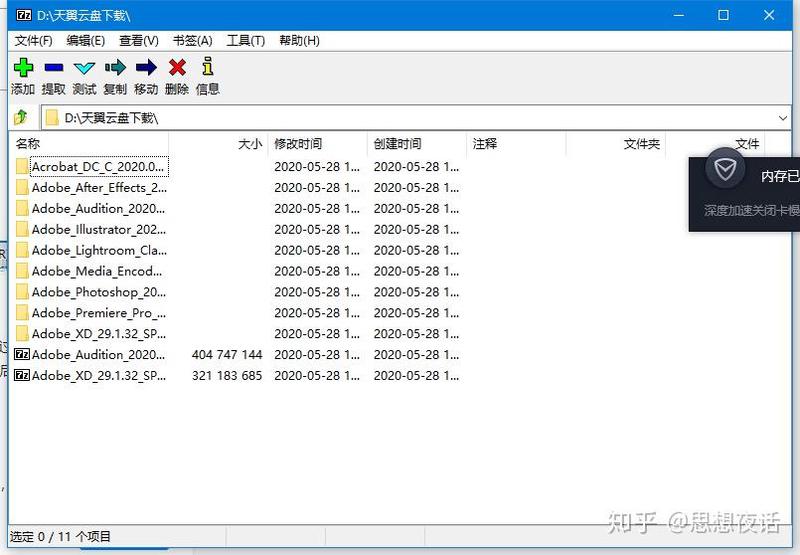This screenshot has width=800, height=555.
Task: Click the Adobe_Illustrator_202... file name
Action: point(98,230)
